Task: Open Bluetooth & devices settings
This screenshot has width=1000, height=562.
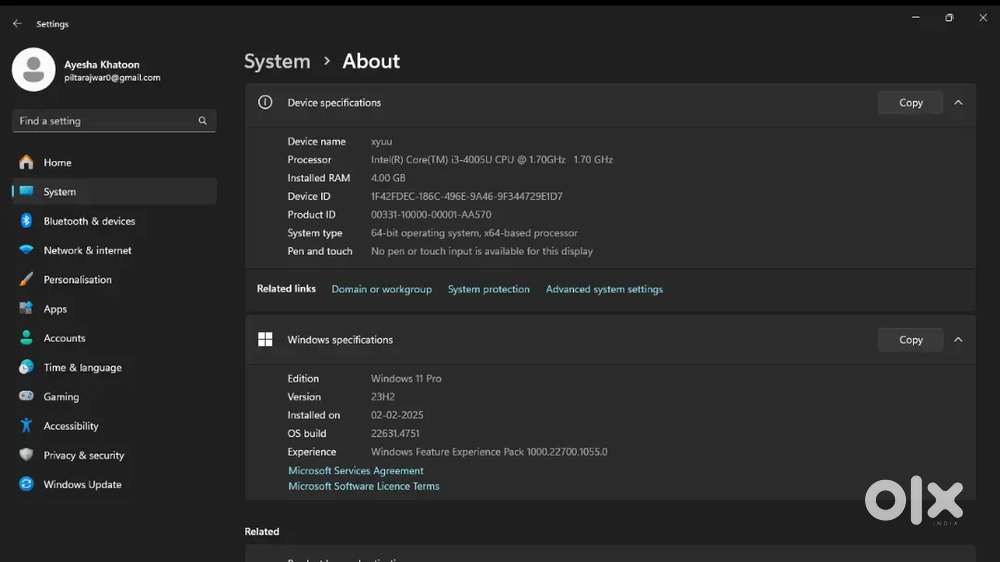Action: point(89,221)
